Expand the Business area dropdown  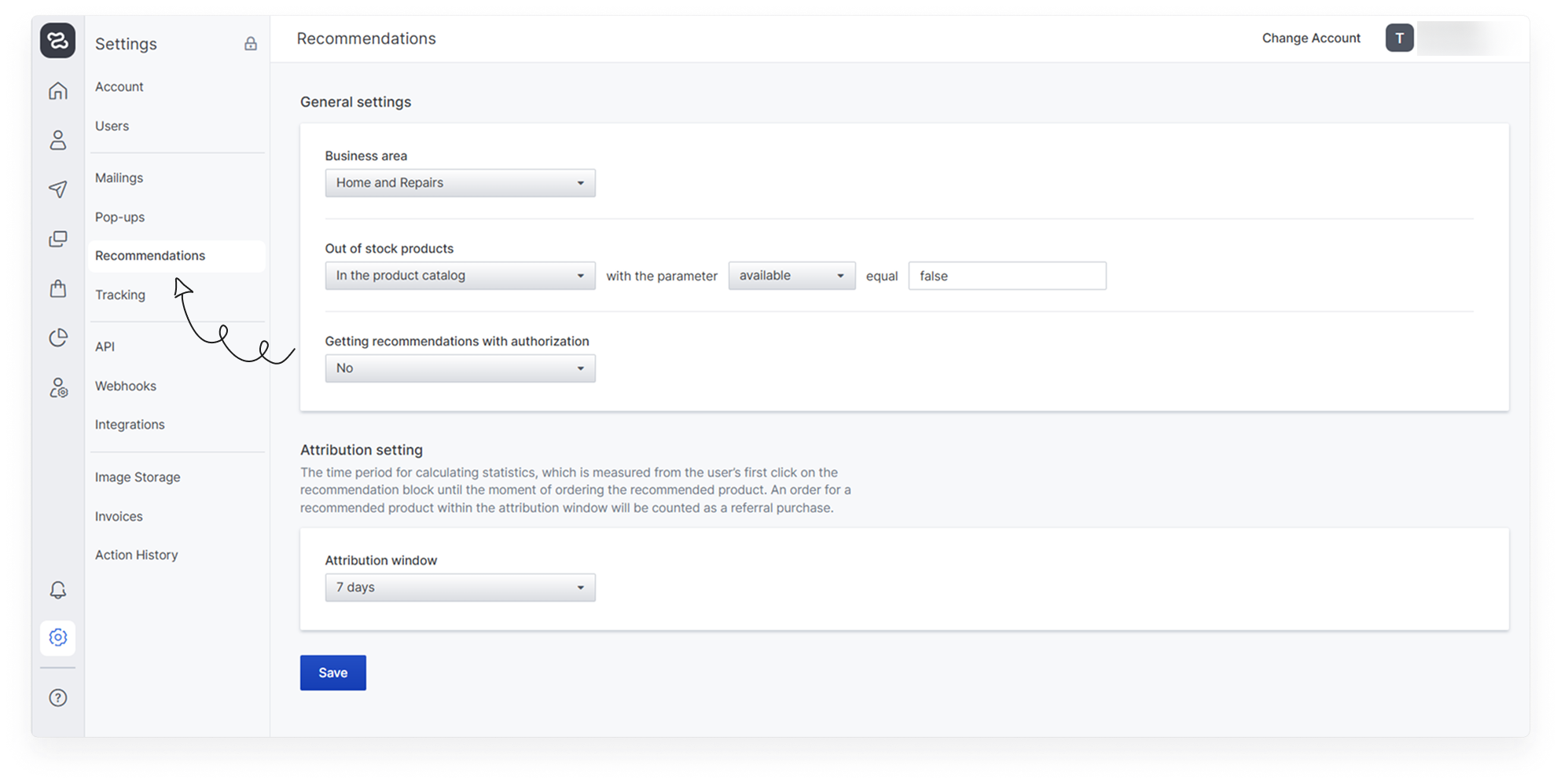point(460,183)
